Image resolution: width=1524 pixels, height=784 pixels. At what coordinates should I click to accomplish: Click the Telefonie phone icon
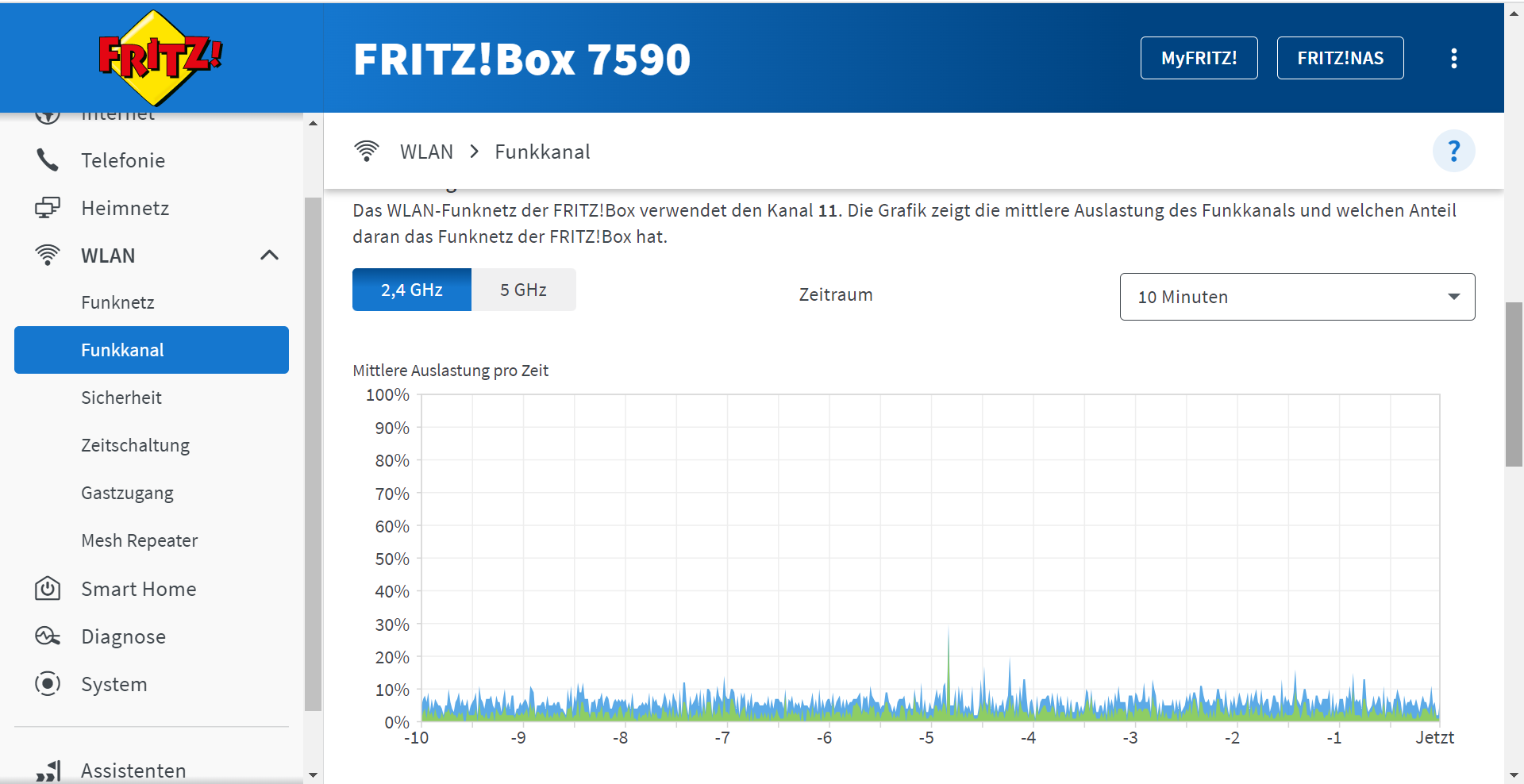48,160
